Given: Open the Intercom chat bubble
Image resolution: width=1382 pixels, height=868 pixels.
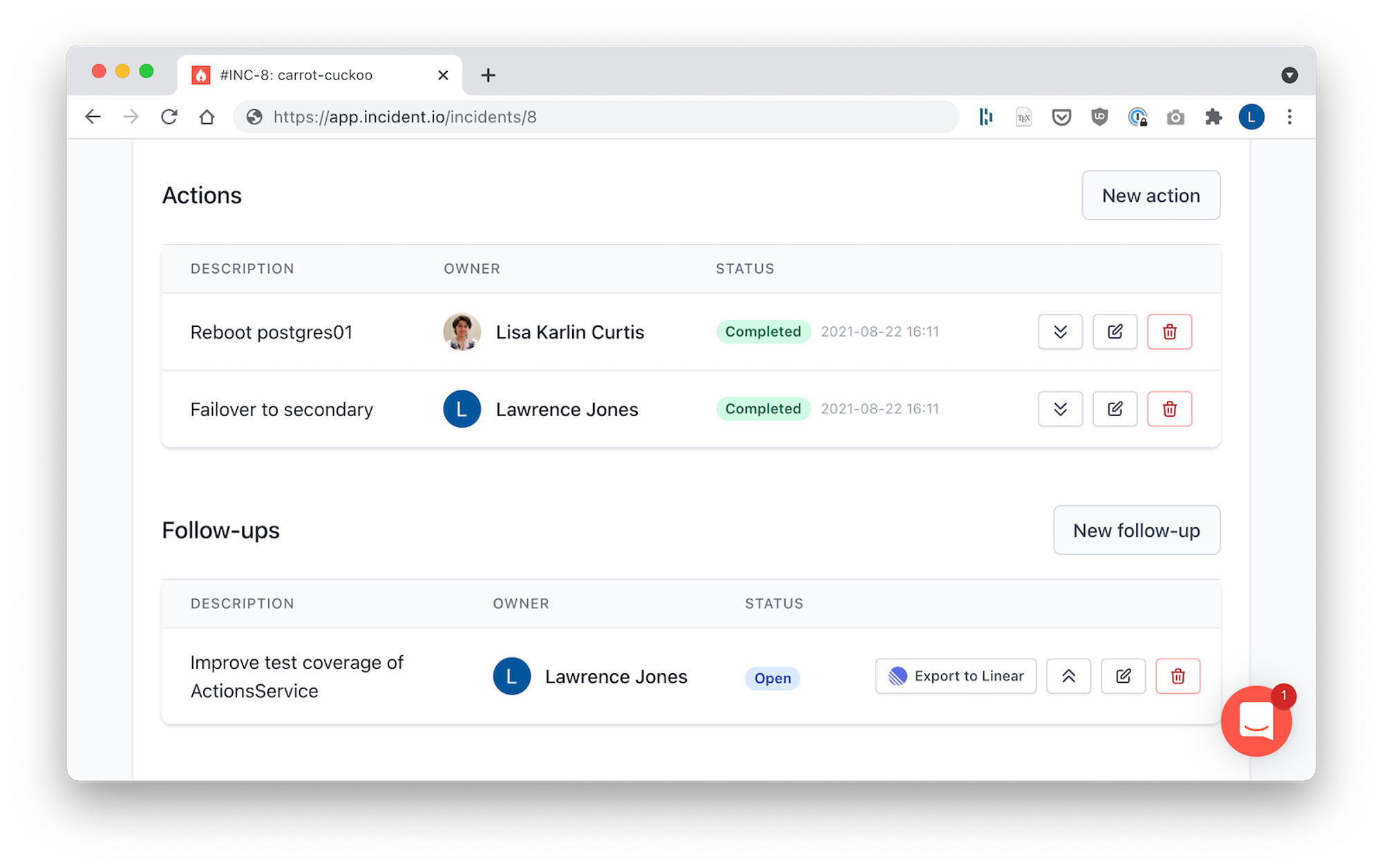Looking at the screenshot, I should coord(1256,721).
